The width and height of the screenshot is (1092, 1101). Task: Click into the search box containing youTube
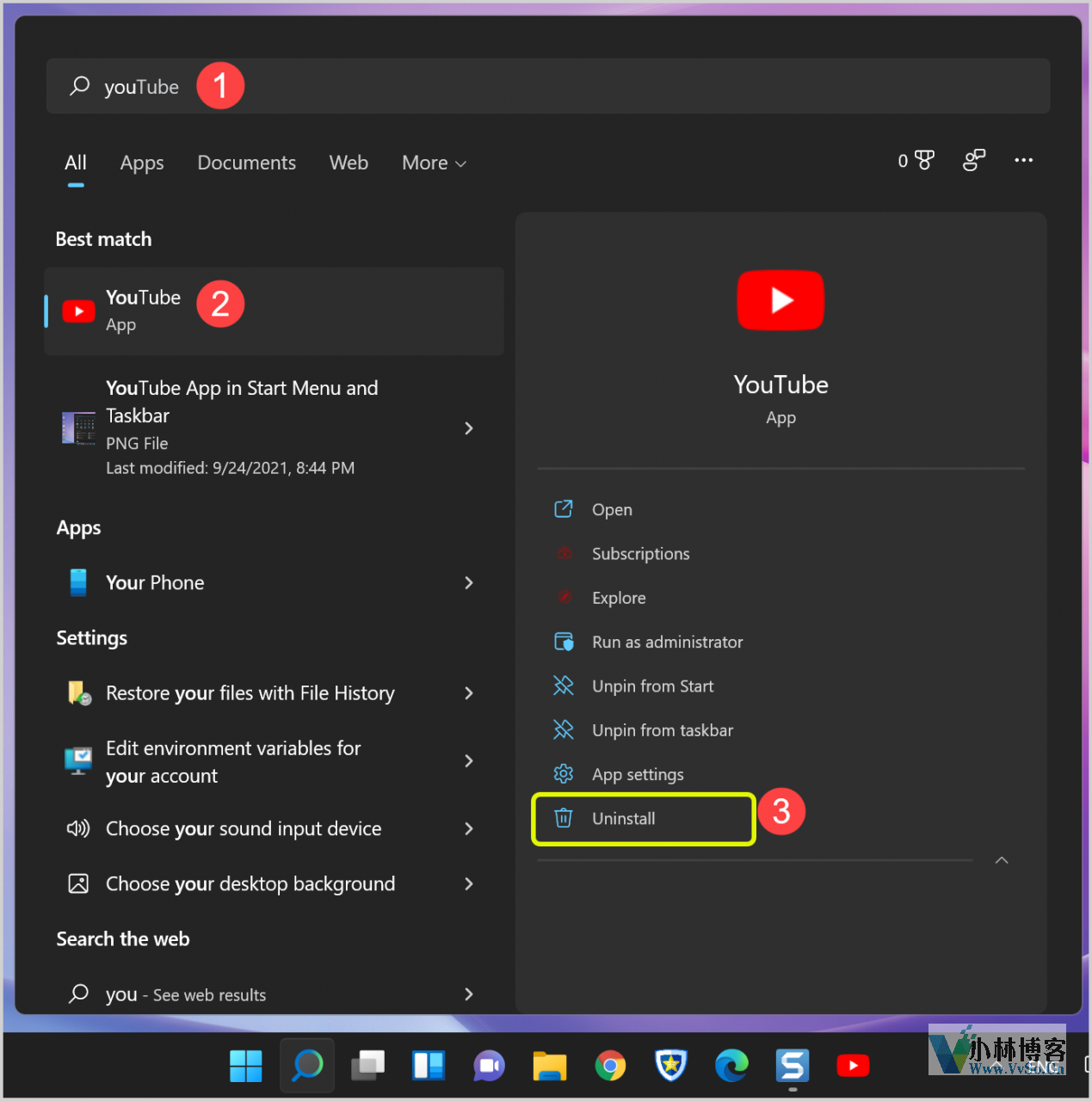[548, 86]
